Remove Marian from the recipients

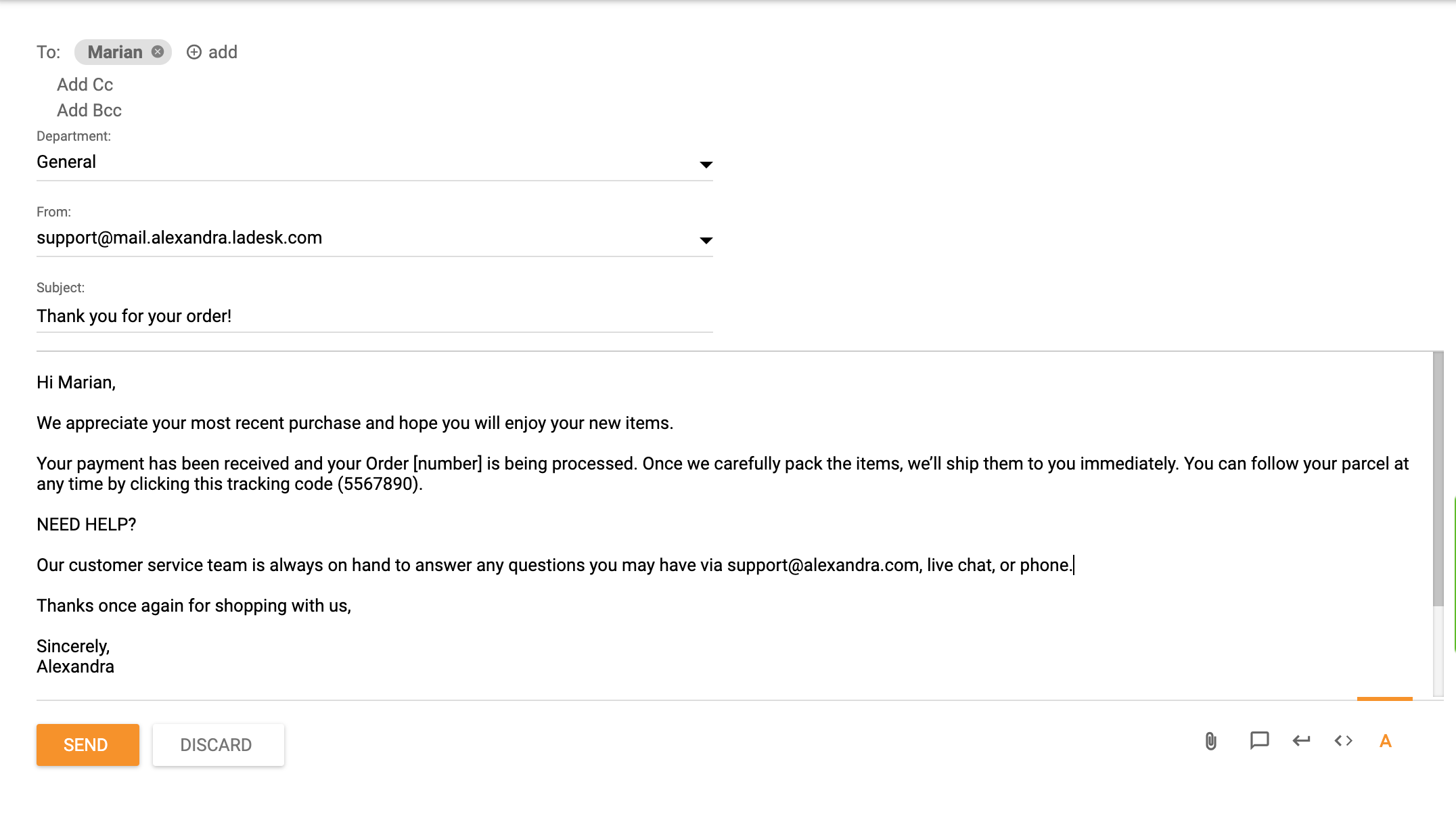[158, 52]
